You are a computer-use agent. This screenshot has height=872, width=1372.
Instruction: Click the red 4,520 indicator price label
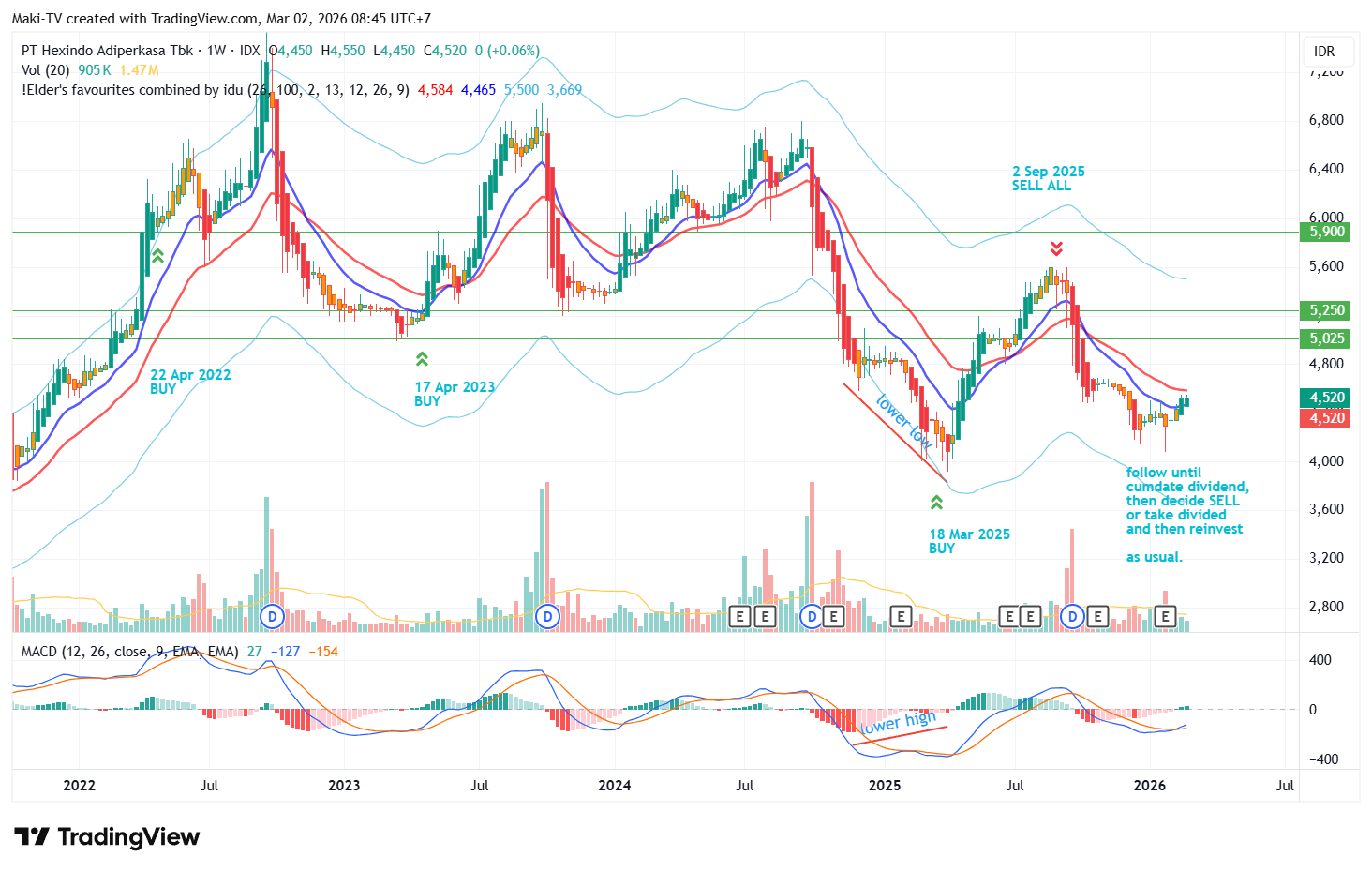click(x=1326, y=418)
